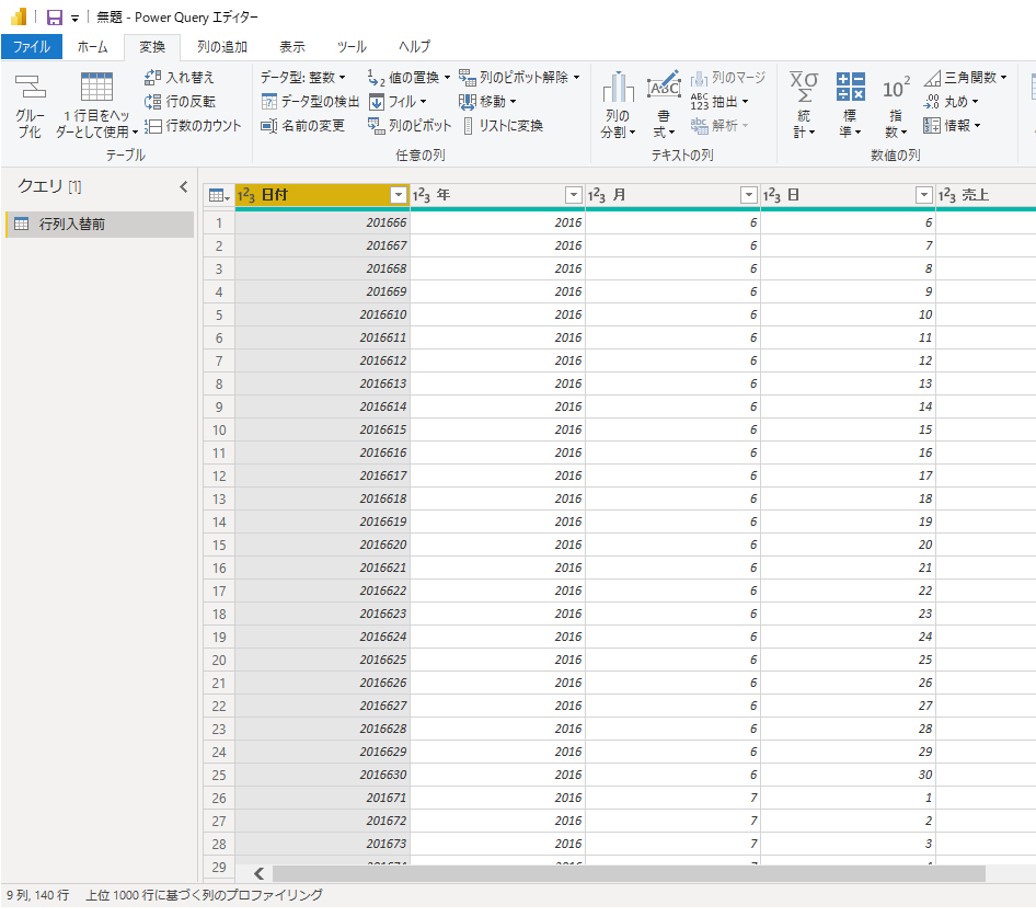Screen dimensions: 1036x909
Task: Open the filter dropdown on 日付 column
Action: tap(399, 195)
